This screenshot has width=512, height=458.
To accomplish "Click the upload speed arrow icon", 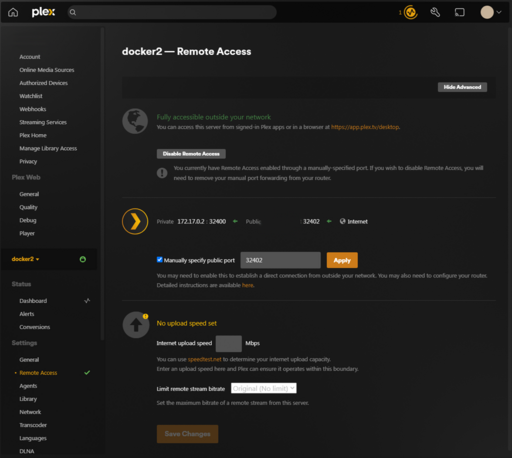I will click(136, 325).
